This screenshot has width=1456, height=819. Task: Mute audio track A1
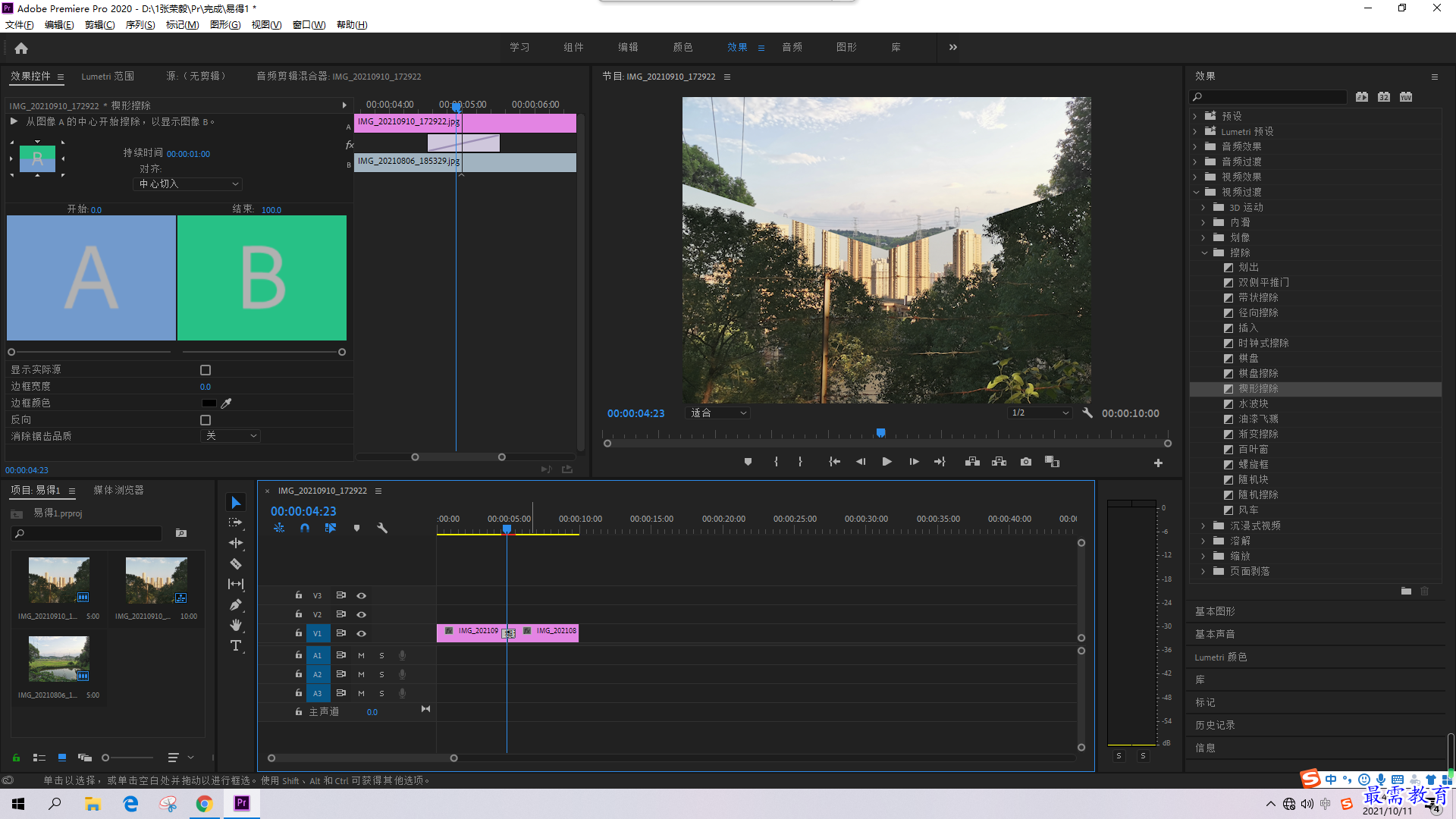click(x=361, y=655)
